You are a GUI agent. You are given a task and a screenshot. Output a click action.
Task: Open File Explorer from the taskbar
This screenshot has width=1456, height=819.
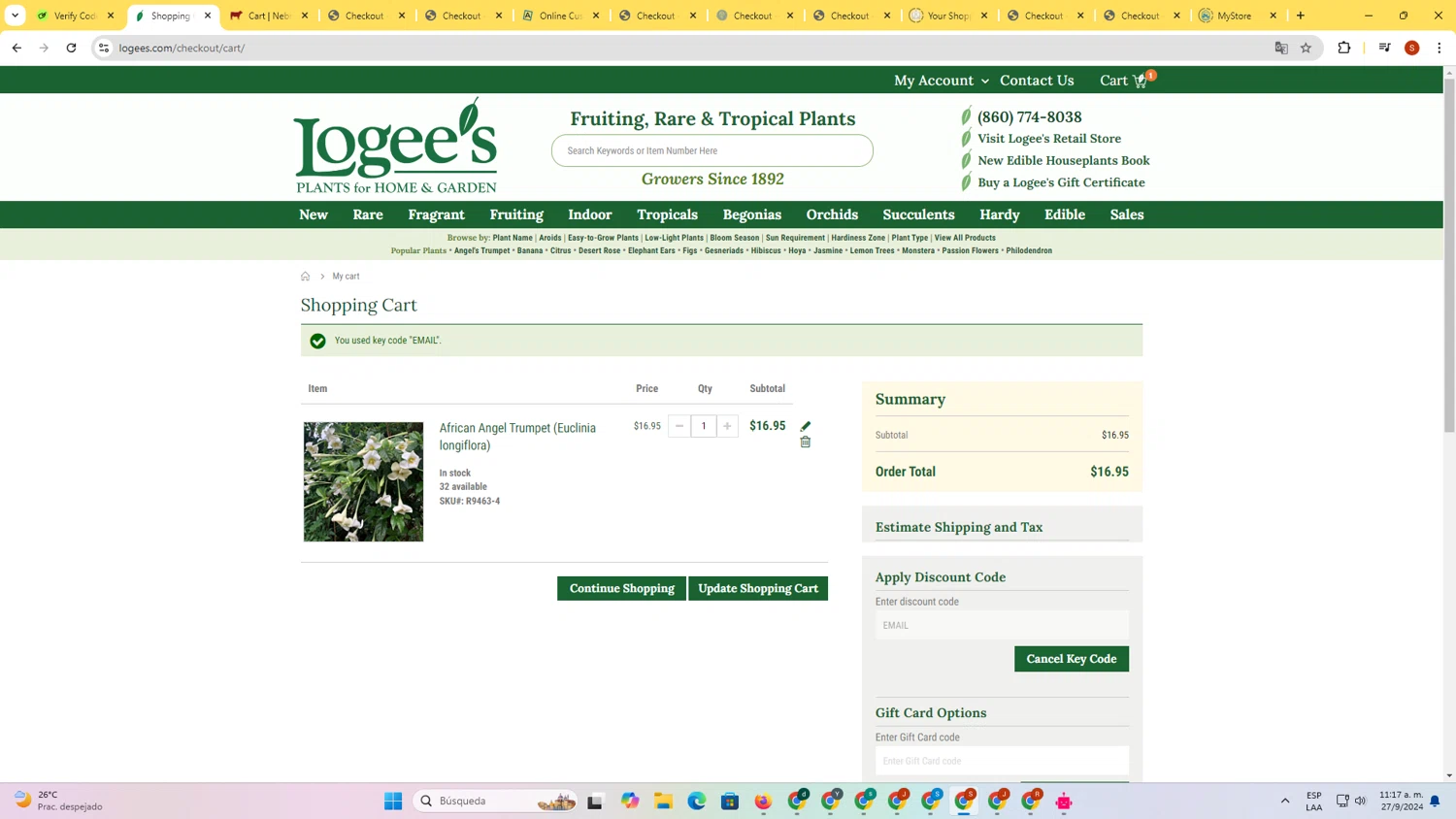click(663, 801)
